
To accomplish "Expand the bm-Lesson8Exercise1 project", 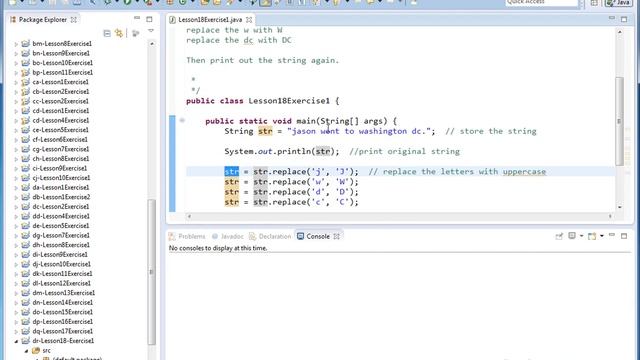I will [16, 44].
